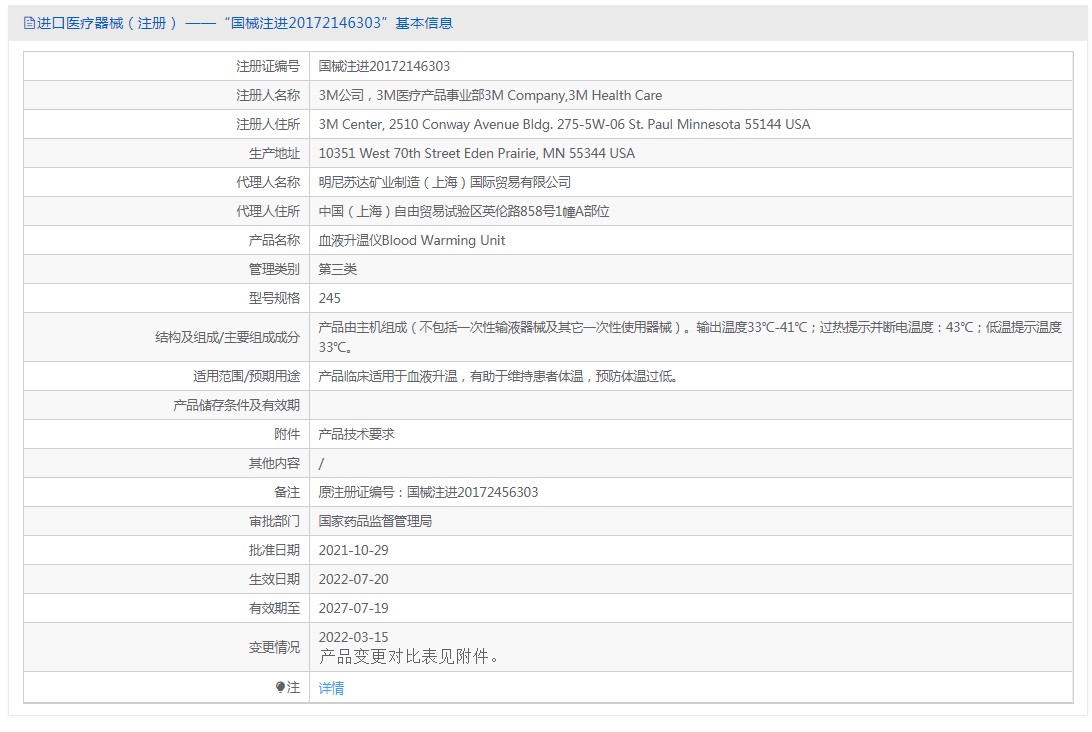Click the 生效日期 label
This screenshot has width=1092, height=732.
[274, 579]
